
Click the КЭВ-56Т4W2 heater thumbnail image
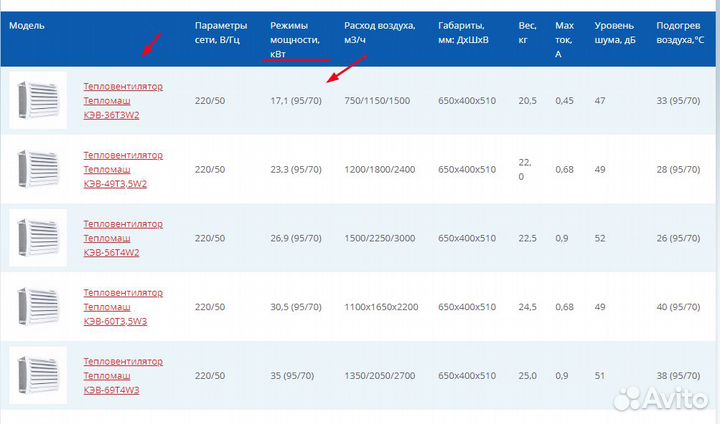tap(38, 238)
